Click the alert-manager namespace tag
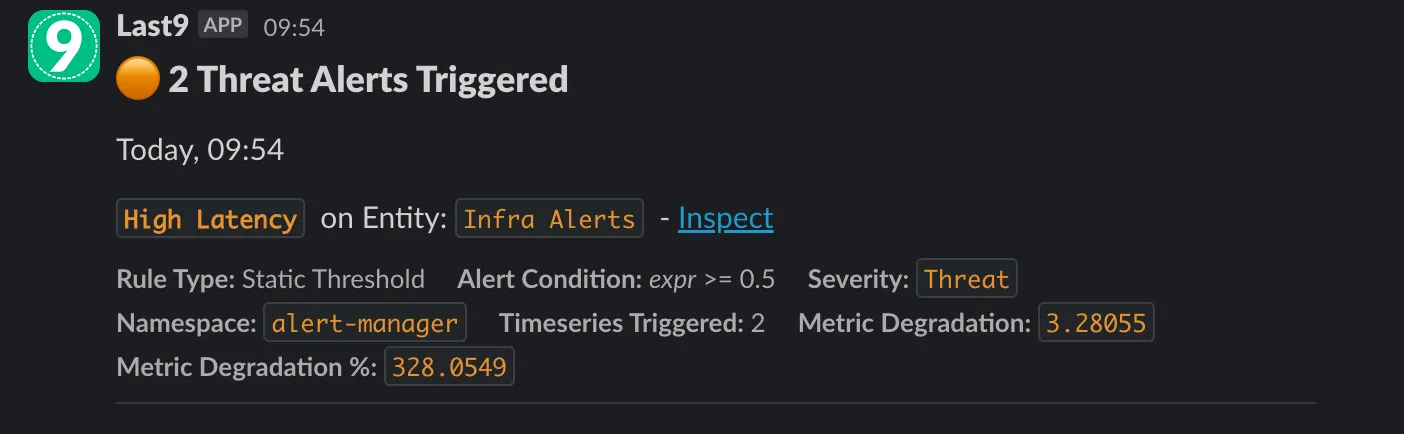This screenshot has width=1404, height=434. tap(365, 323)
